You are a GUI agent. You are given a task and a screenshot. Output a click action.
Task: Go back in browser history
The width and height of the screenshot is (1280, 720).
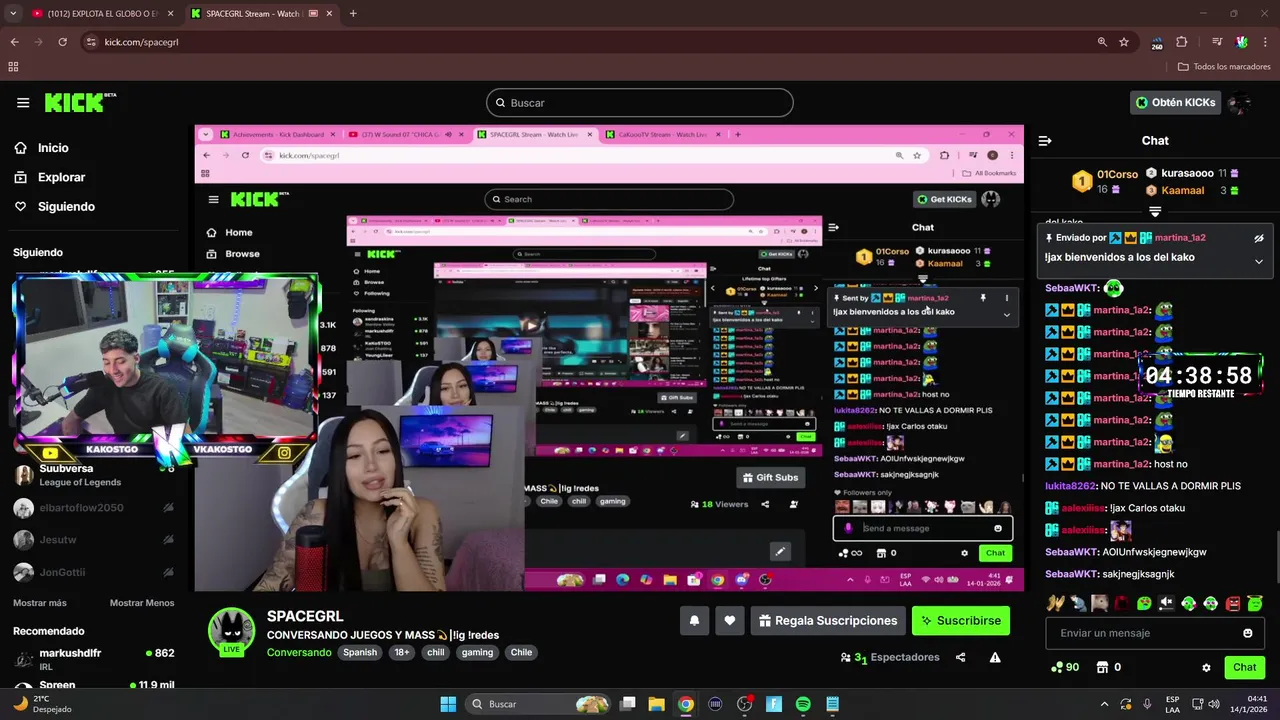tap(14, 42)
